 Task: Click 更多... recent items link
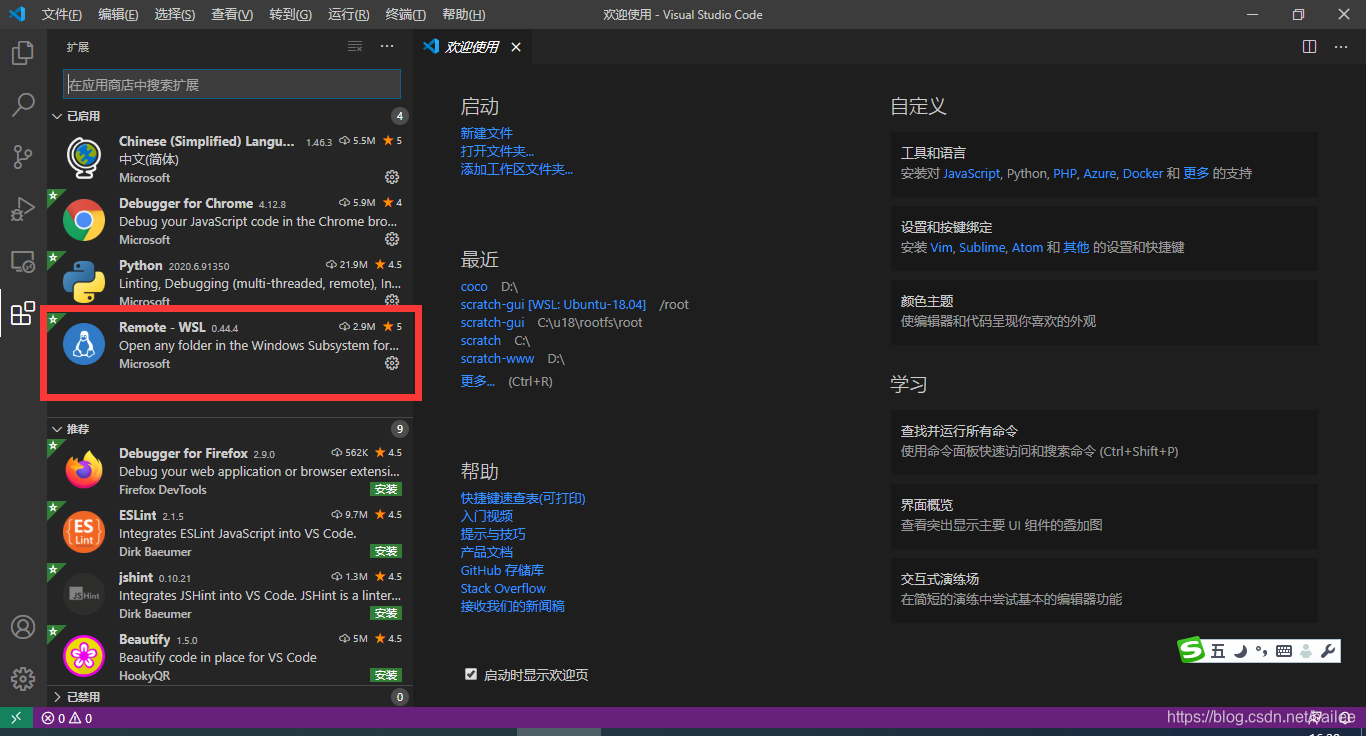pyautogui.click(x=478, y=381)
